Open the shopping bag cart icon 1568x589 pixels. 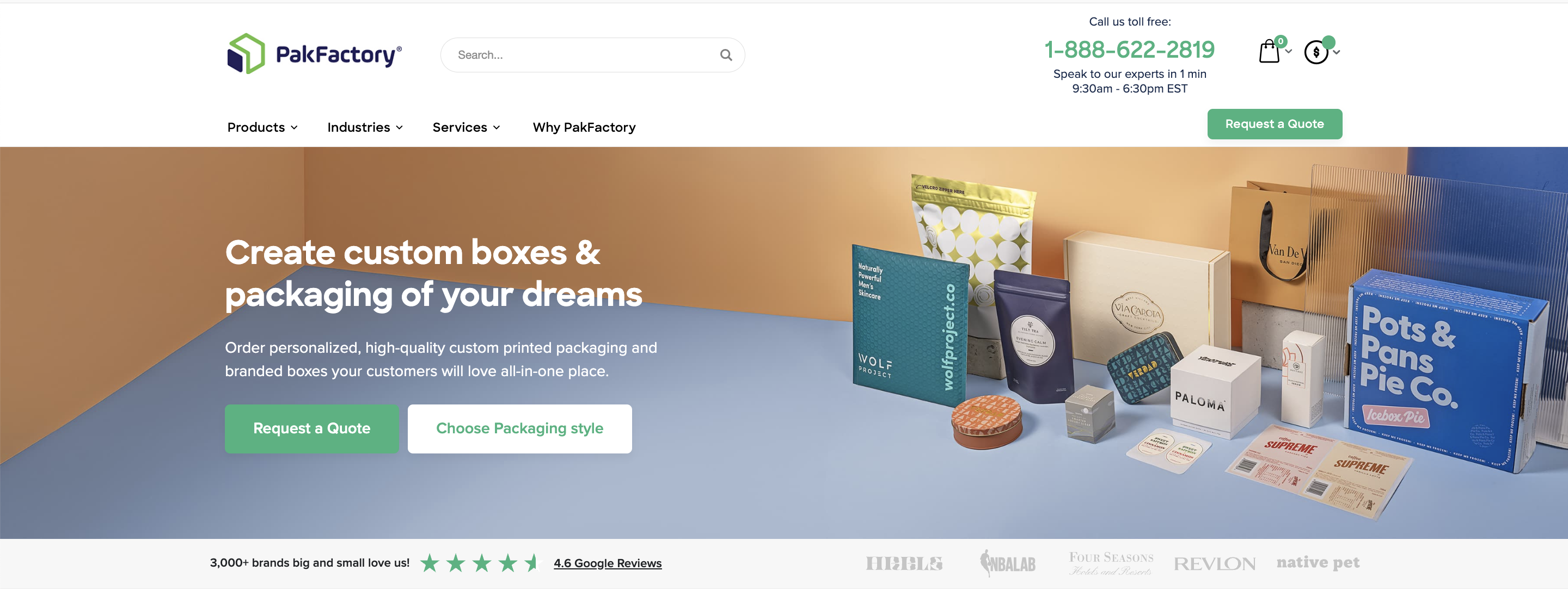point(1270,51)
